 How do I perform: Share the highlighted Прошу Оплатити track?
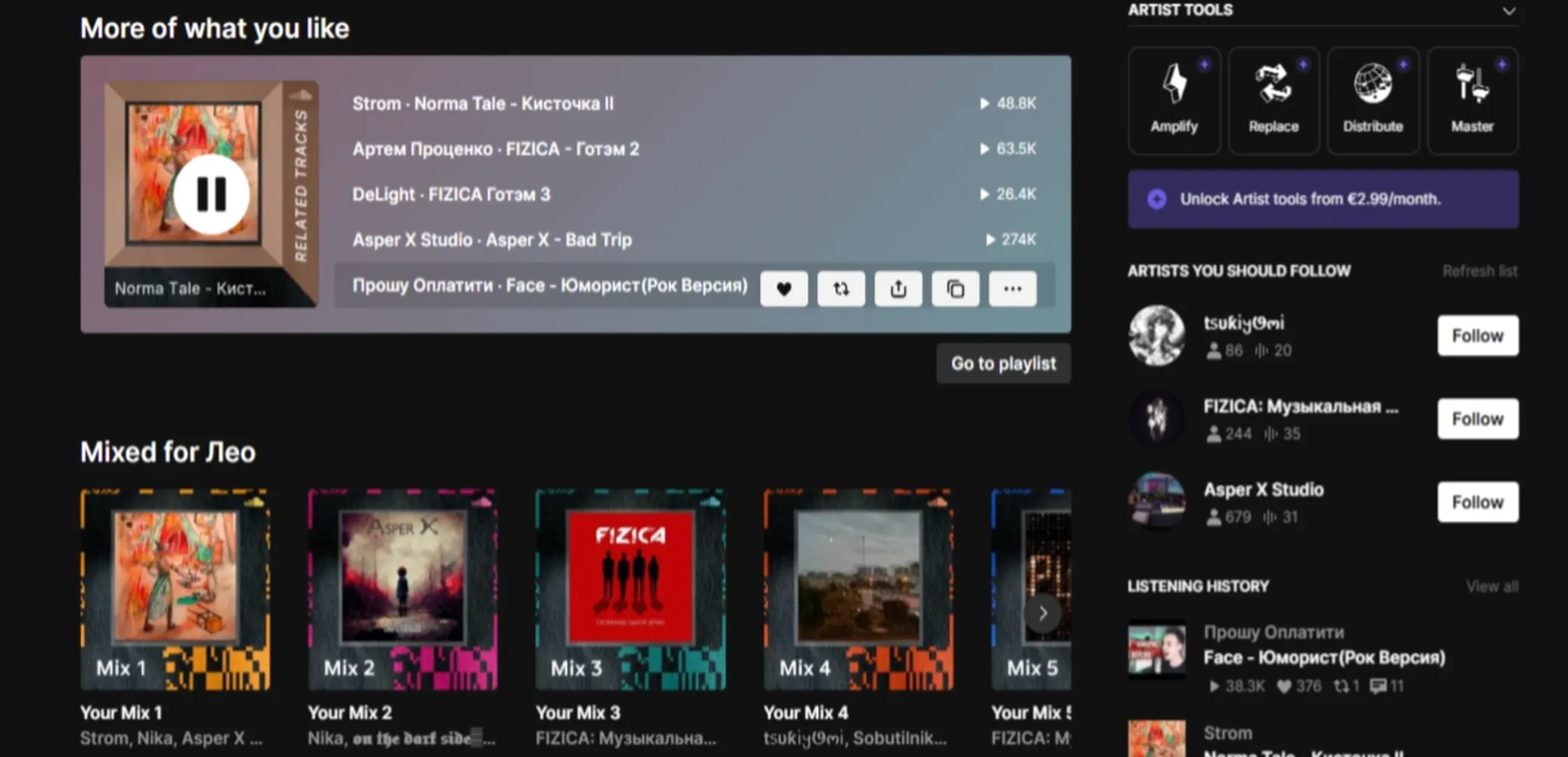click(x=898, y=288)
